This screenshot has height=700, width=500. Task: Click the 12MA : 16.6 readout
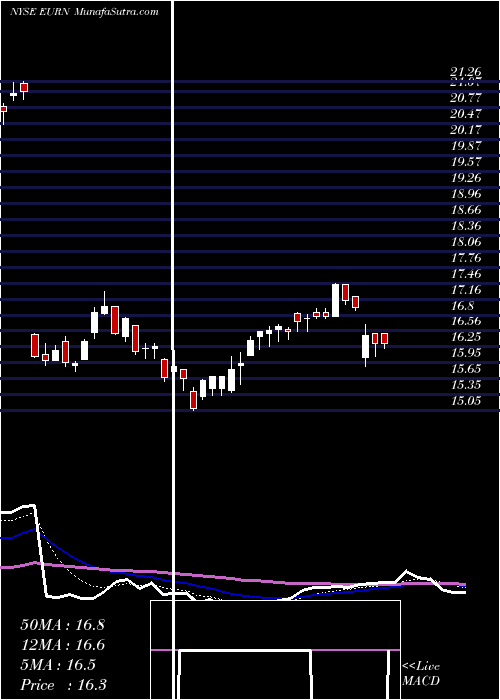[x=62, y=645]
